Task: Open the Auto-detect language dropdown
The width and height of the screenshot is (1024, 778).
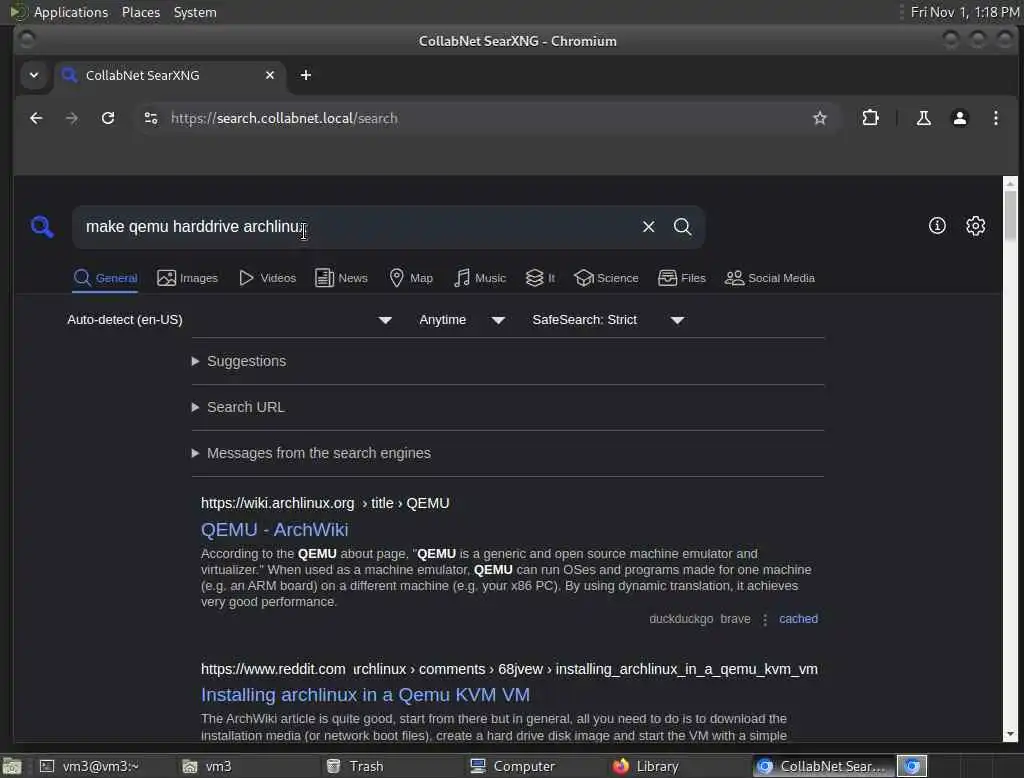Action: (229, 320)
